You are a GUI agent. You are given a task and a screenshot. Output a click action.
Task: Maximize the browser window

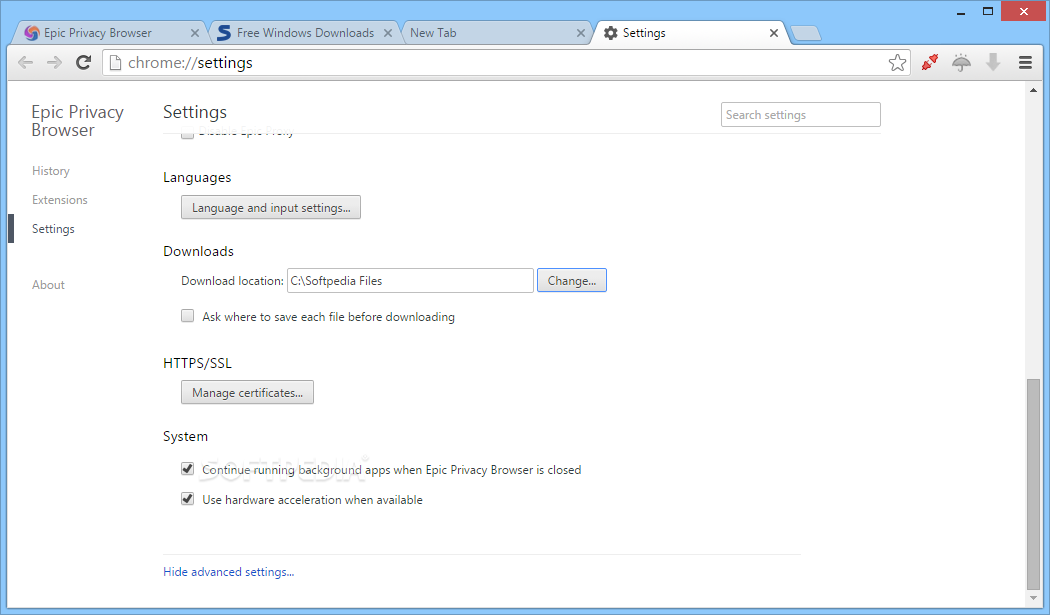988,11
